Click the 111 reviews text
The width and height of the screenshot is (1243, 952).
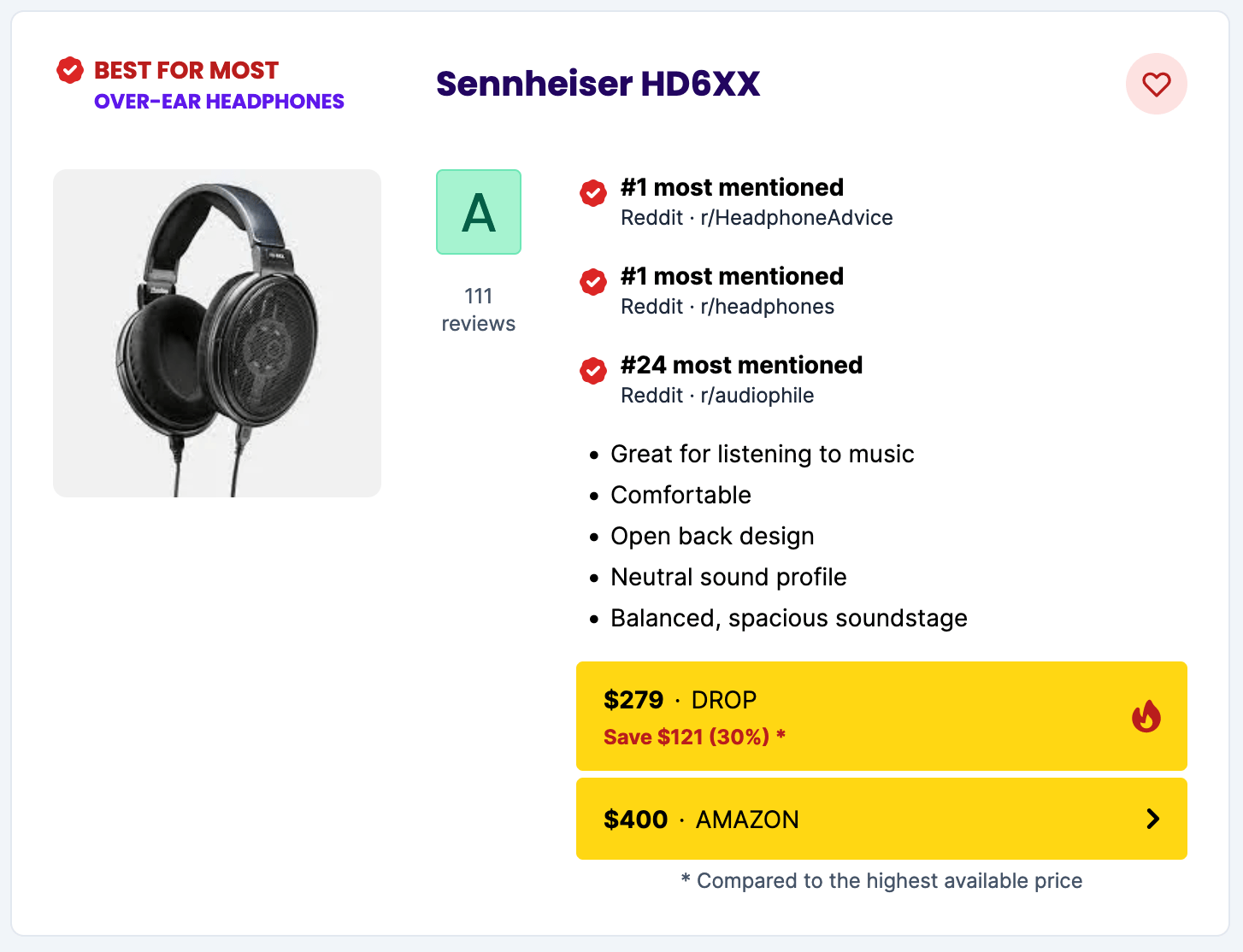(x=478, y=309)
